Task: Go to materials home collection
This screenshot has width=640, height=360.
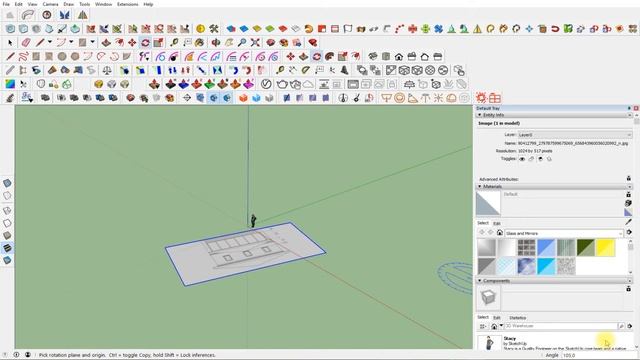Action: coord(500,233)
